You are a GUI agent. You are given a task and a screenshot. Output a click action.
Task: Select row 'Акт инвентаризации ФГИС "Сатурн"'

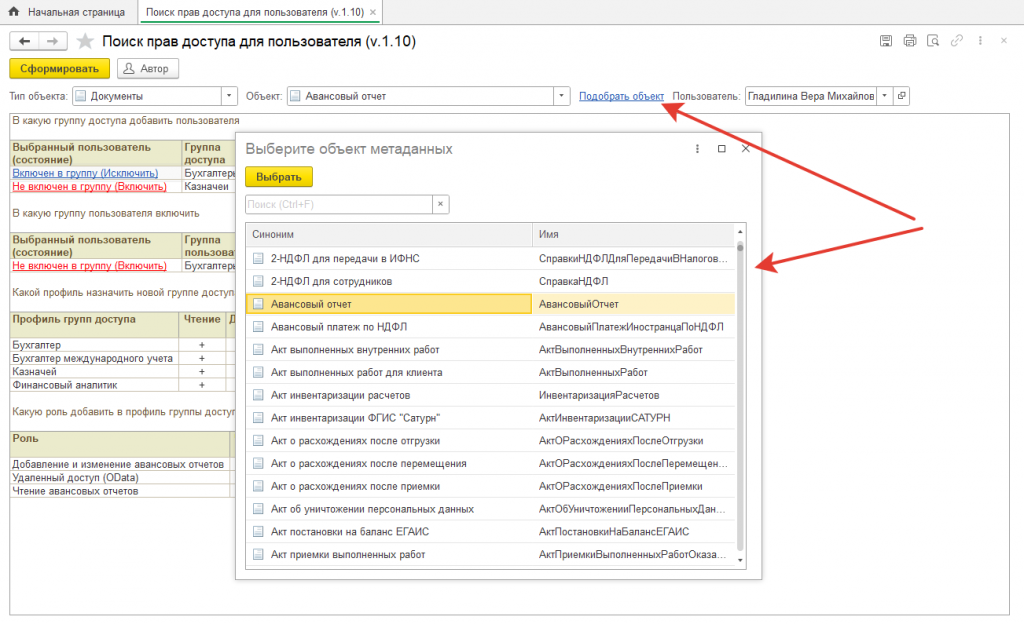tap(490, 418)
